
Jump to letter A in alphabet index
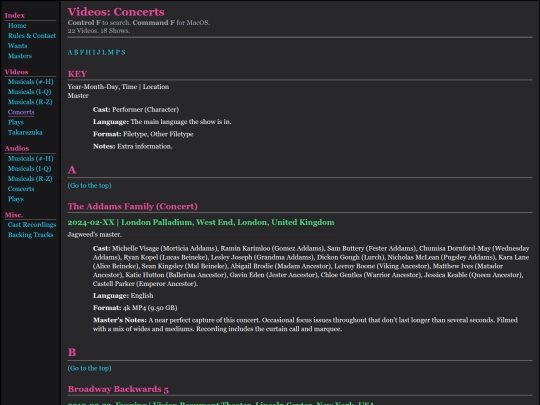[x=70, y=52]
